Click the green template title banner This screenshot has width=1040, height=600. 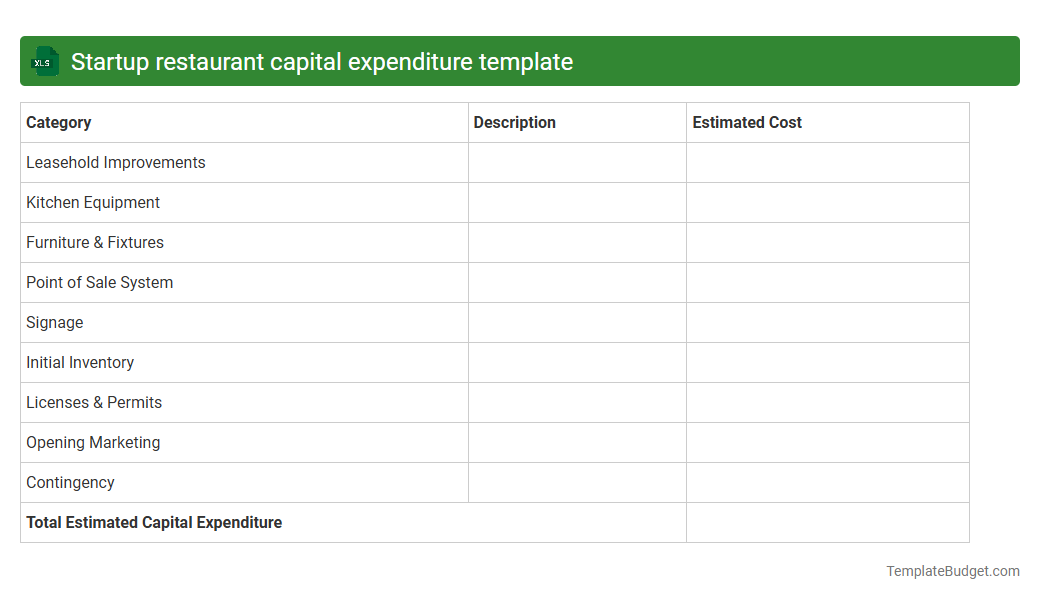520,61
